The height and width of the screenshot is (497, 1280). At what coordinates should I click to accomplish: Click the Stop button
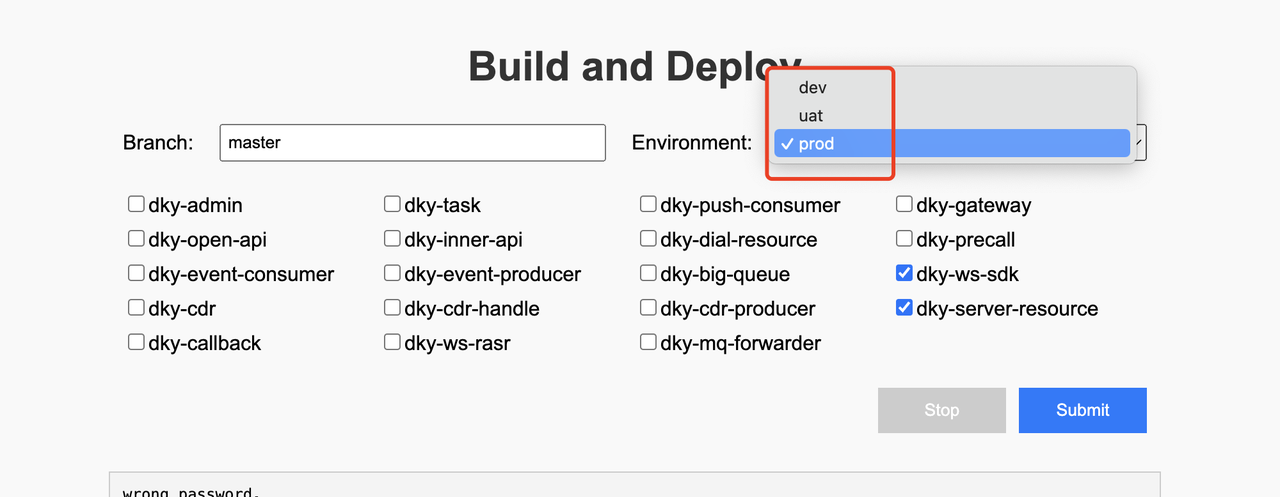[x=941, y=410]
